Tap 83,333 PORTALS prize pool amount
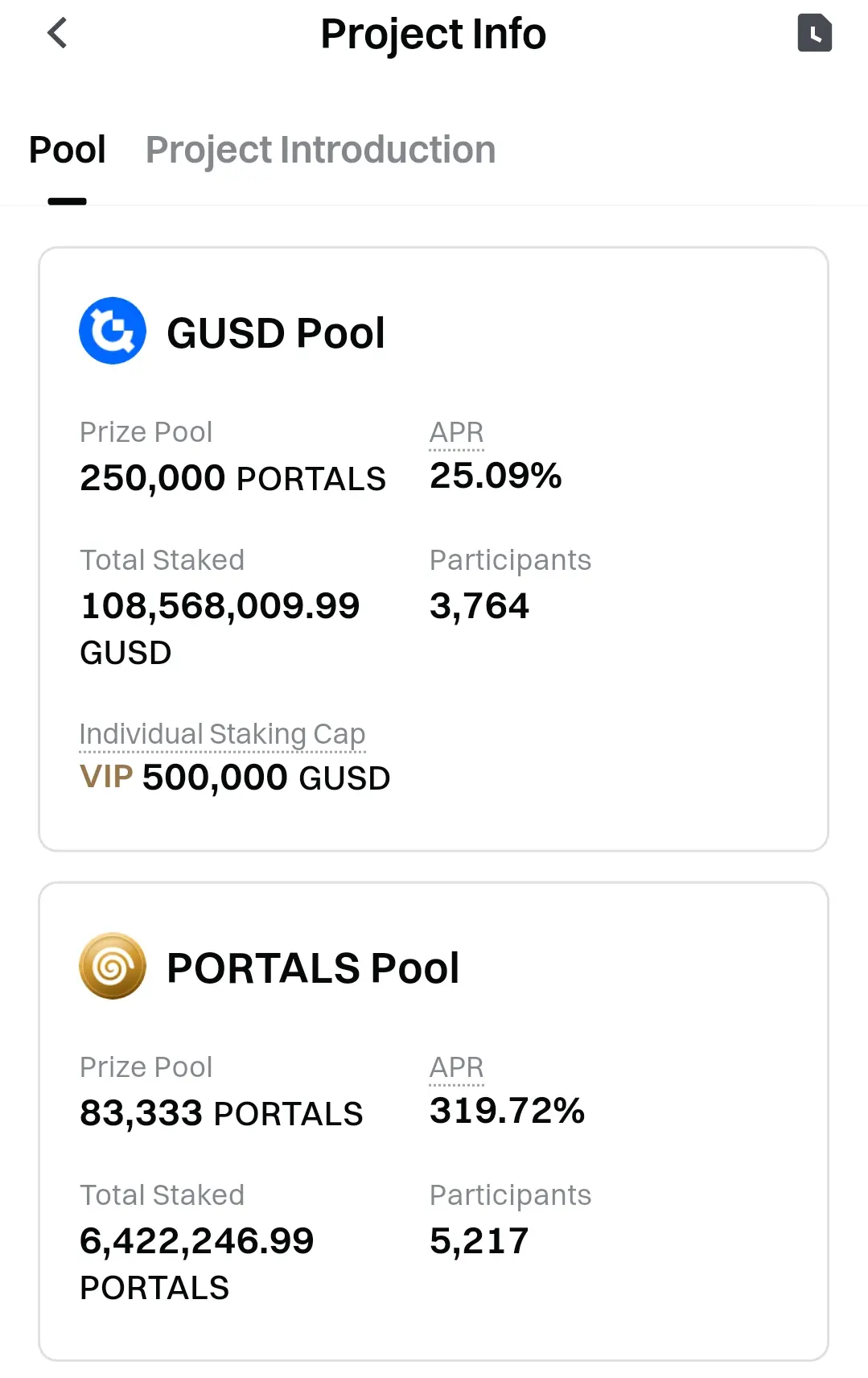Viewport: 868px width, 1378px height. (221, 1113)
